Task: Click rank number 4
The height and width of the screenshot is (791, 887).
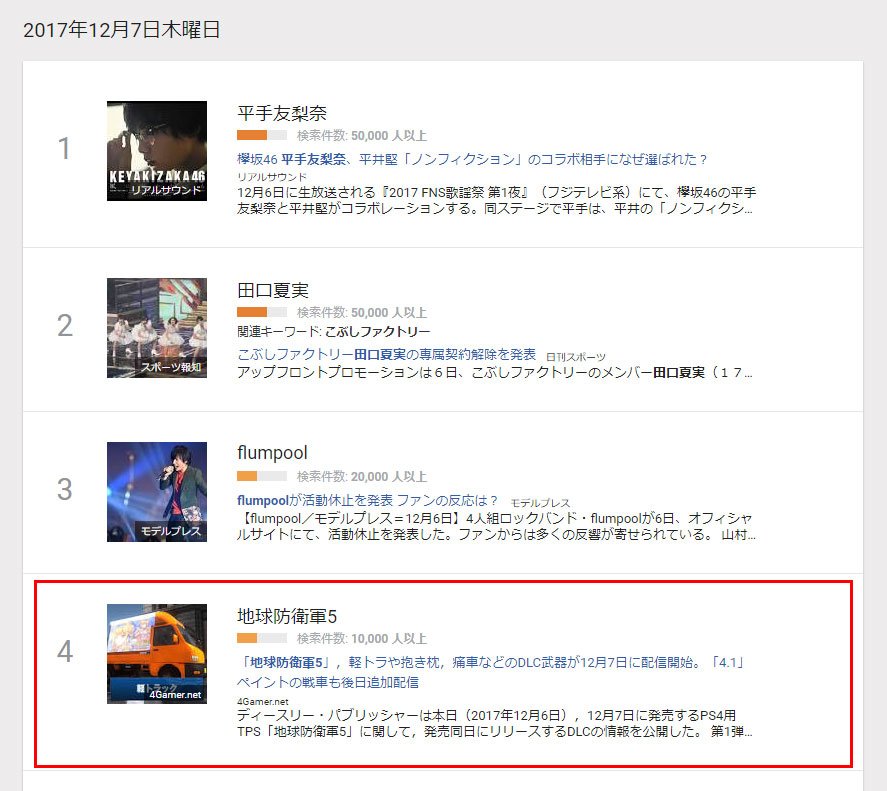Action: point(65,652)
